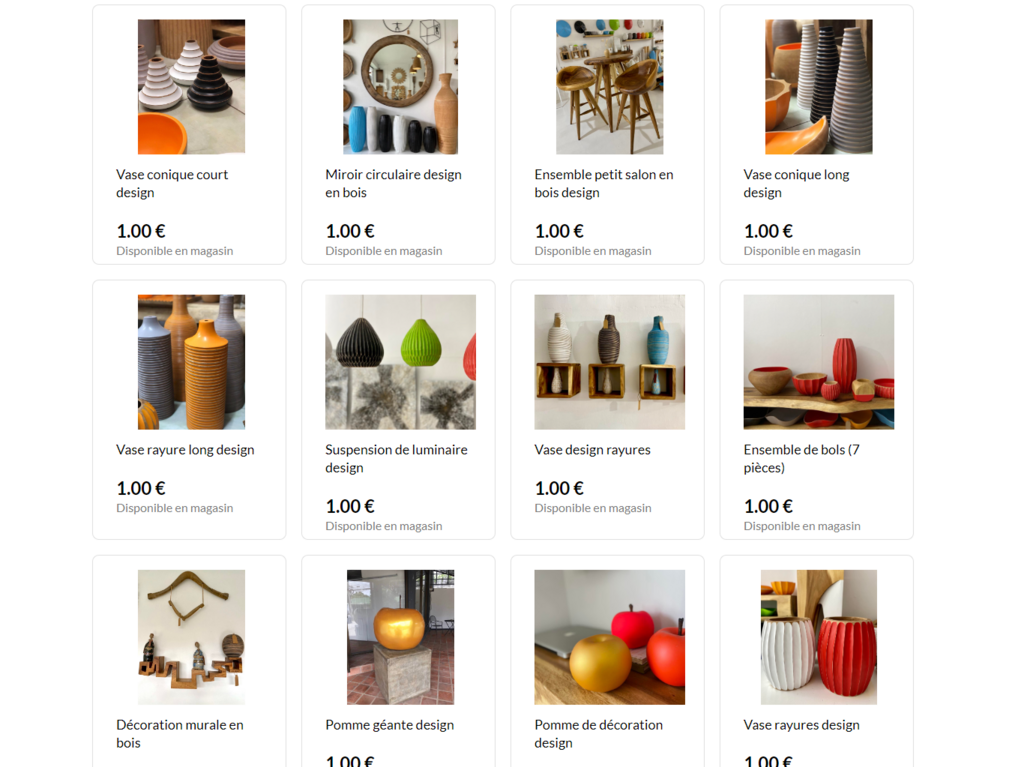Click the 'Ensemble de bols (7 pièces)' title

[801, 459]
